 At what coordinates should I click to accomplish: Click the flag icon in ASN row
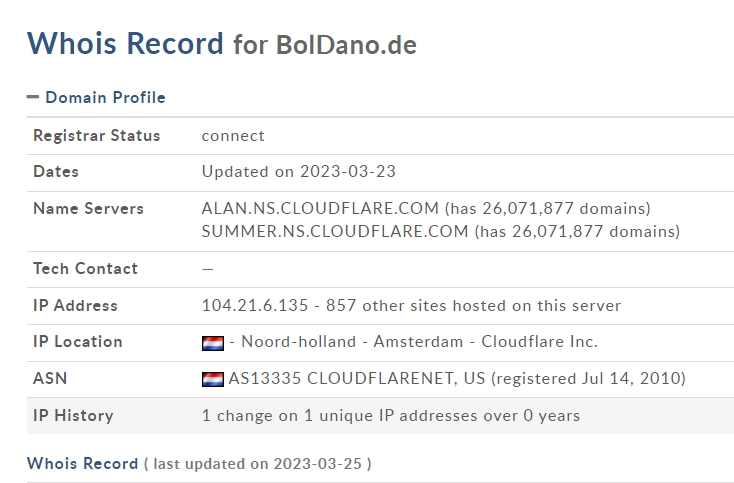[213, 379]
